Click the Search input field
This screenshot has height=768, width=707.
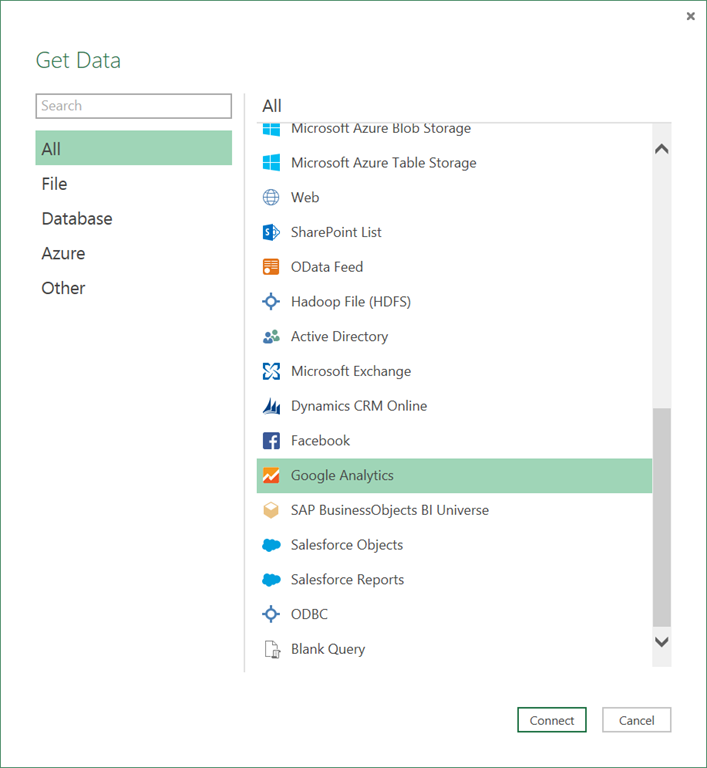(133, 106)
